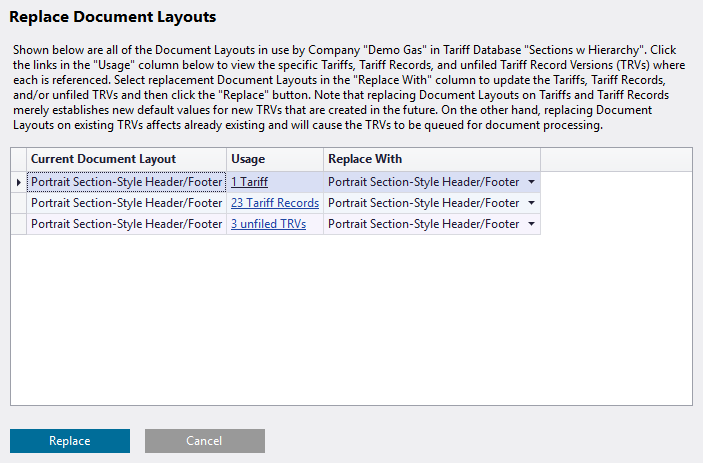The width and height of the screenshot is (703, 463).
Task: Open the 23 Tariff Records link
Action: (x=275, y=203)
